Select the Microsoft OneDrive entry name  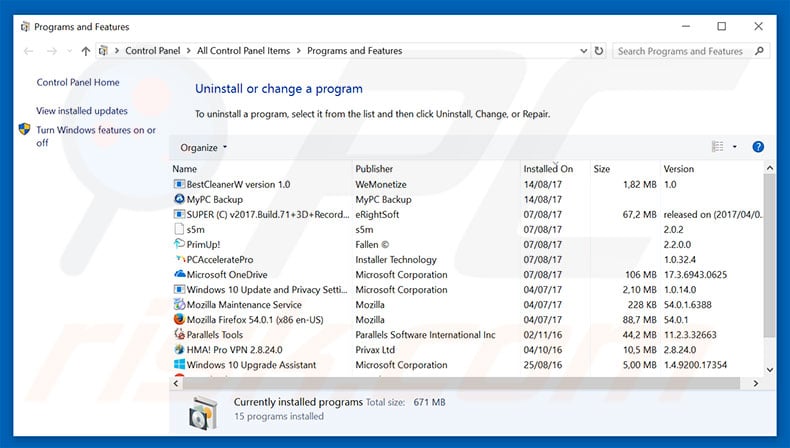pyautogui.click(x=227, y=275)
